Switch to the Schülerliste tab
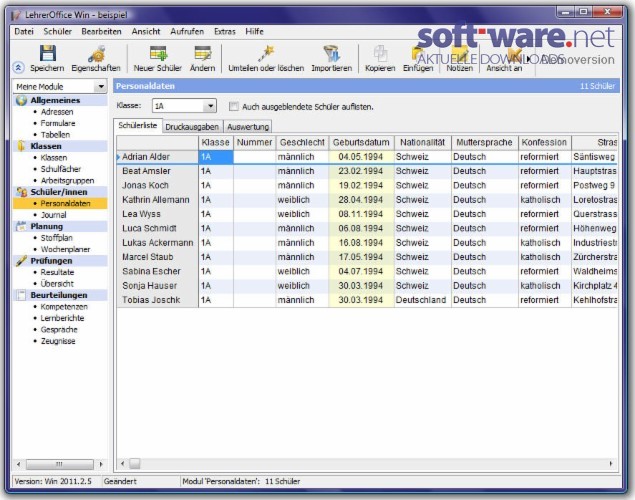The width and height of the screenshot is (635, 500). click(x=138, y=126)
